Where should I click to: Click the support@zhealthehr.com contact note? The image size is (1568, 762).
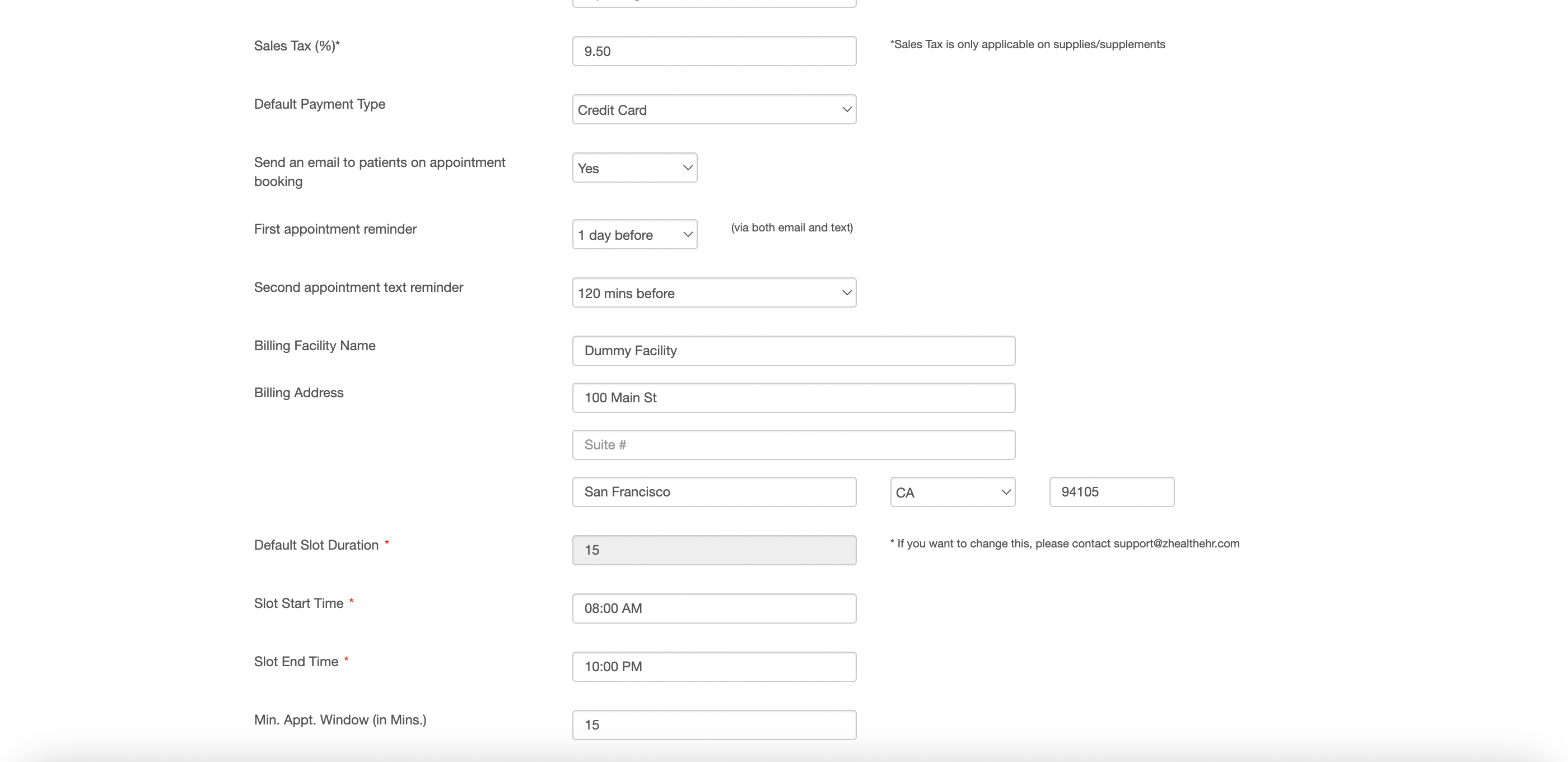1065,543
